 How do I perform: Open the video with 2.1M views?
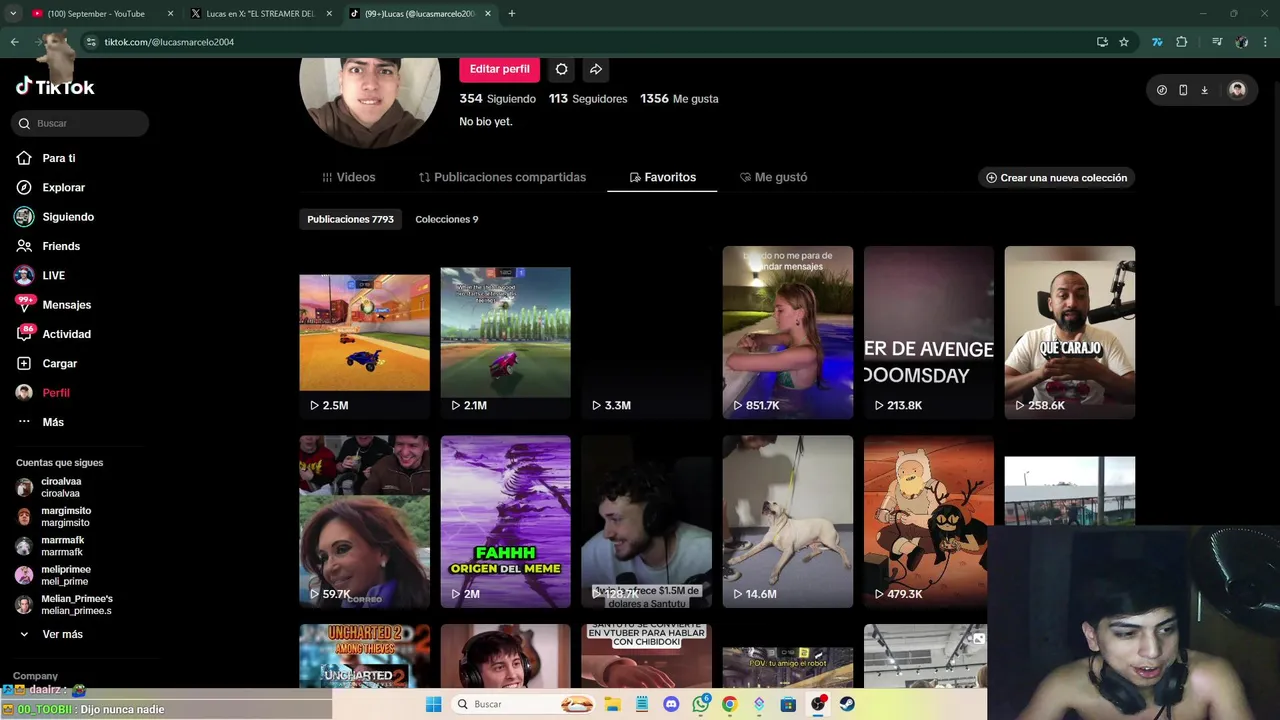coord(505,332)
